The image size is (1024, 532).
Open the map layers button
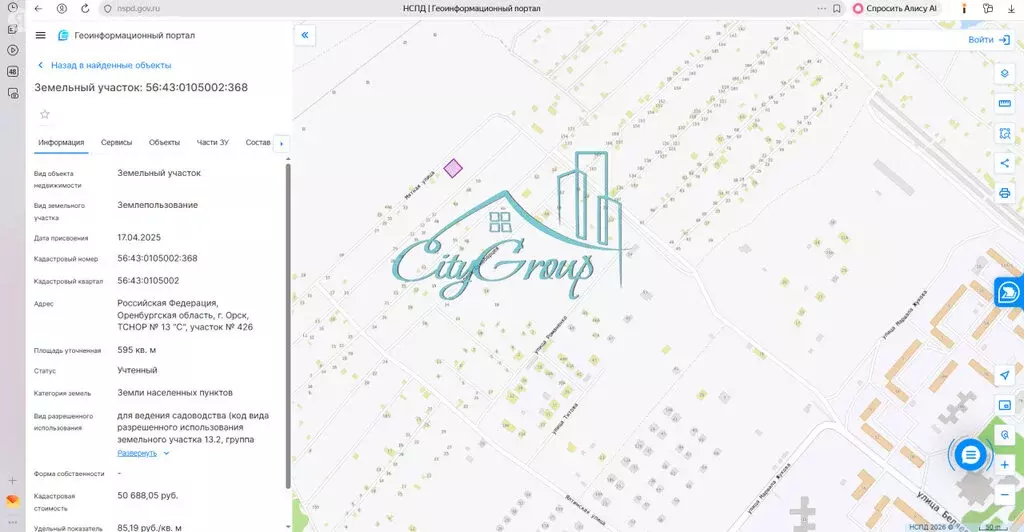tap(1004, 74)
